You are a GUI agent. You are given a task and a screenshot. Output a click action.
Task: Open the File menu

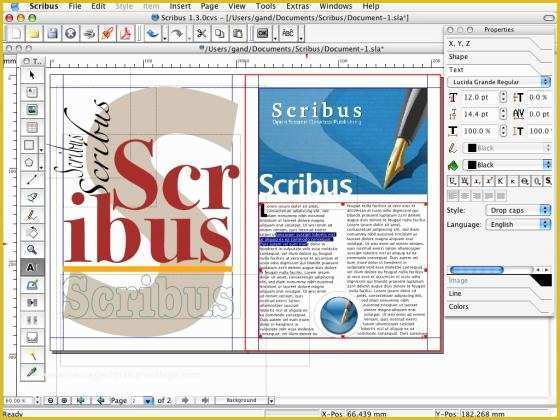(75, 6)
